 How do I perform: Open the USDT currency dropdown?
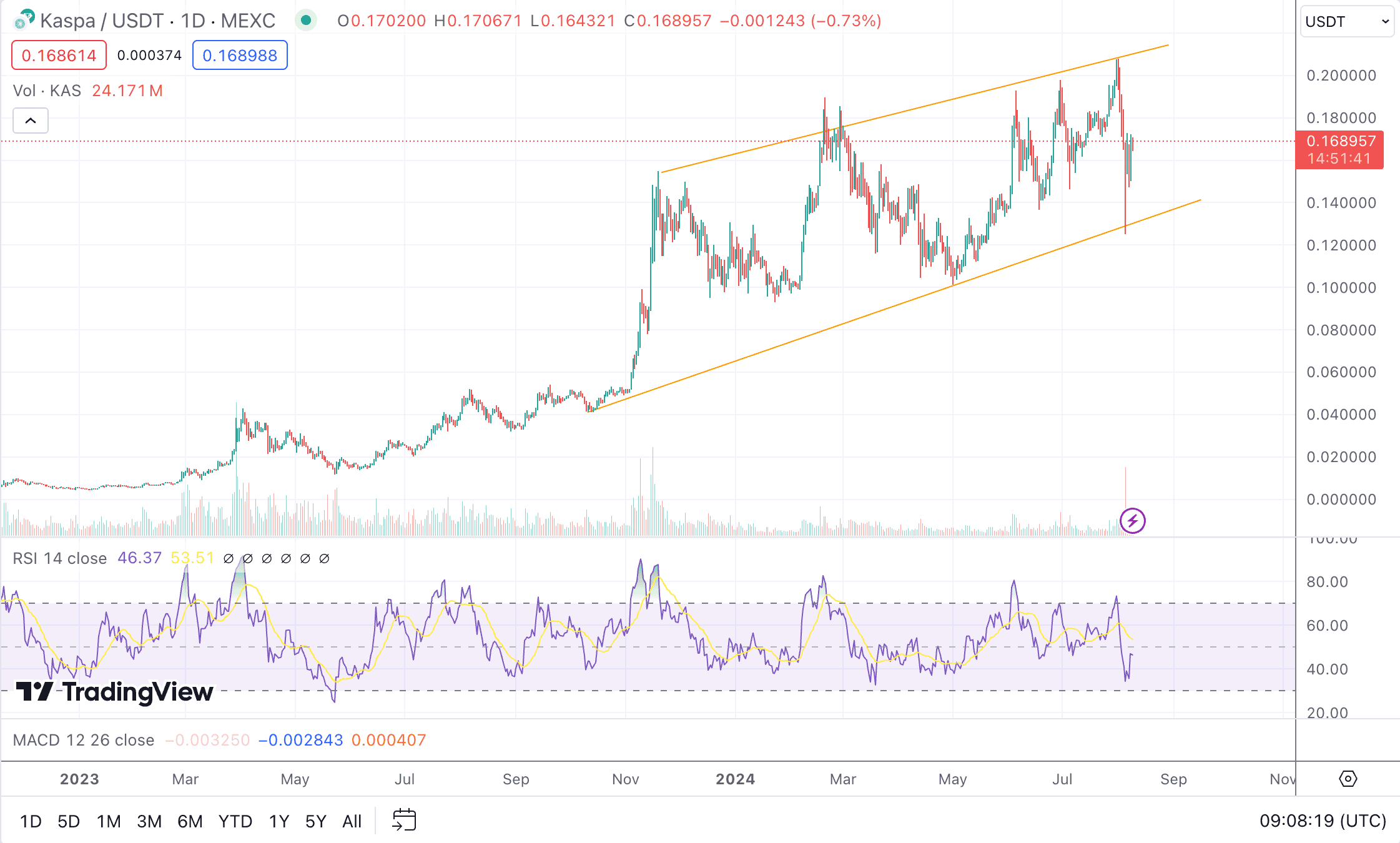coord(1347,22)
